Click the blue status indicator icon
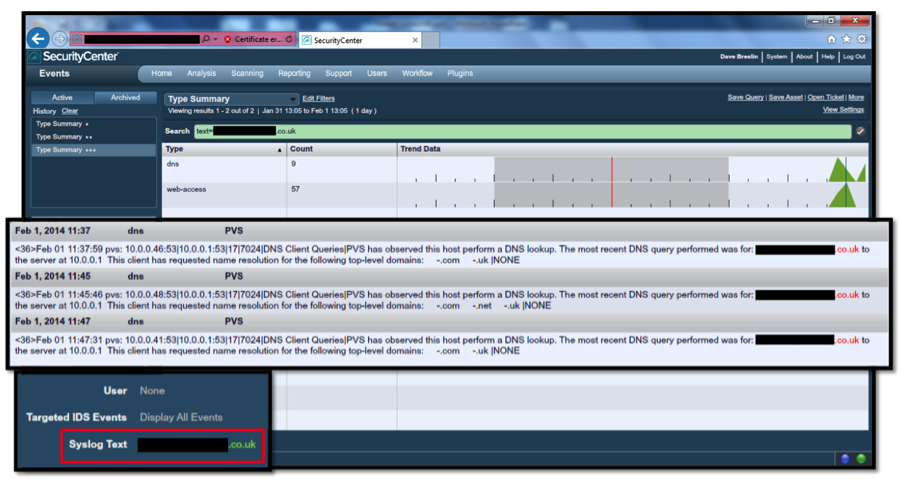This screenshot has height=484, width=900. click(x=845, y=458)
